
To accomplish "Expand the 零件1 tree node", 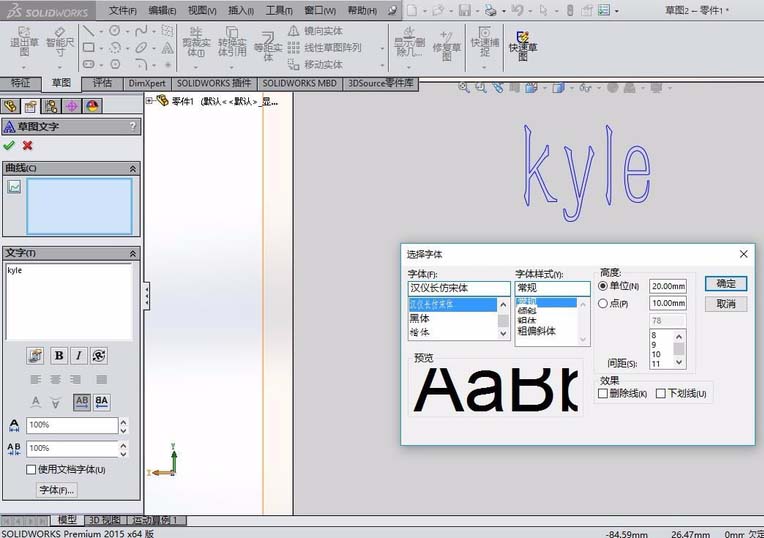I will (149, 101).
